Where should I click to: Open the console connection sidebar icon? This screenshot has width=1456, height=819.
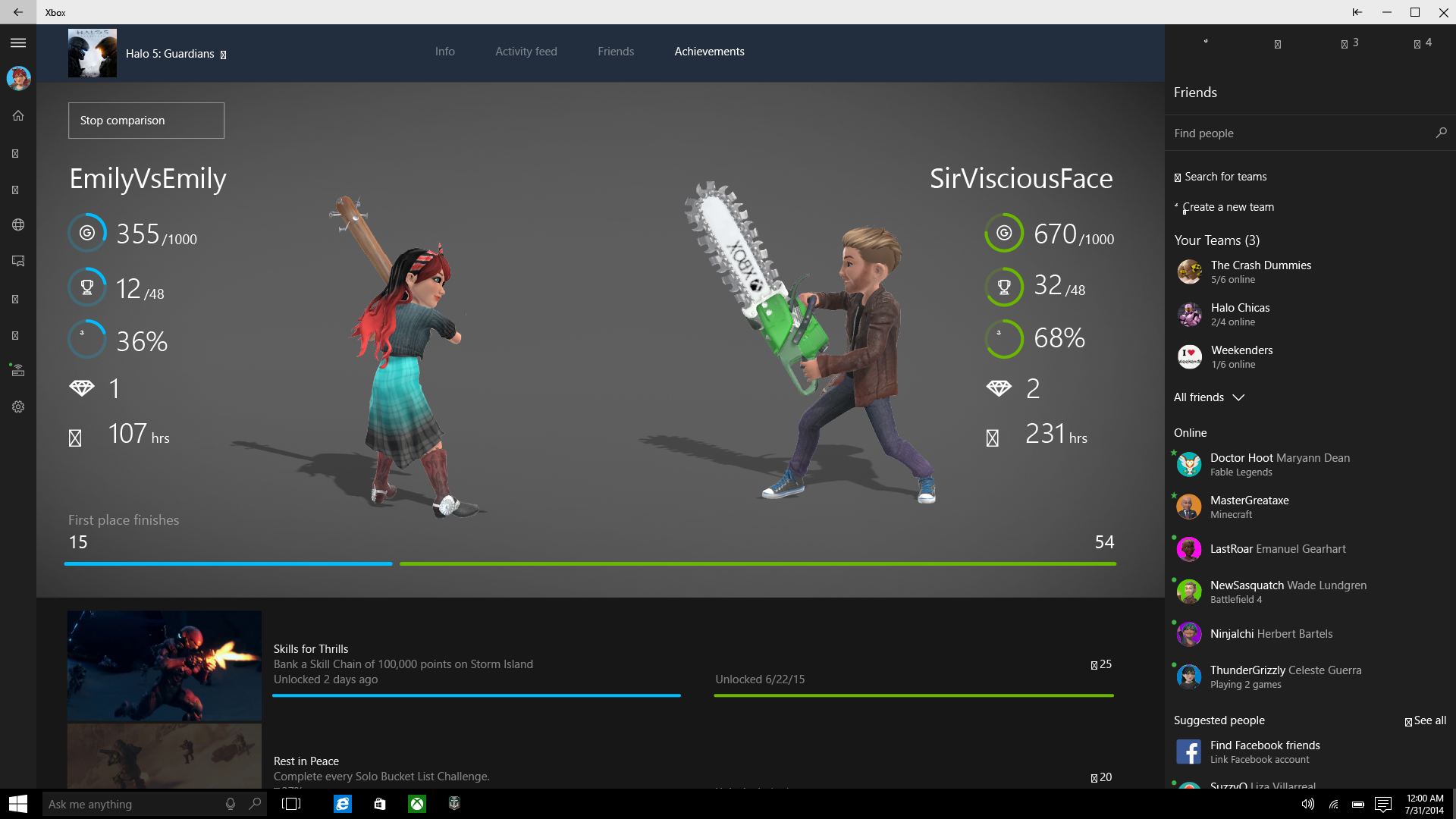(18, 370)
